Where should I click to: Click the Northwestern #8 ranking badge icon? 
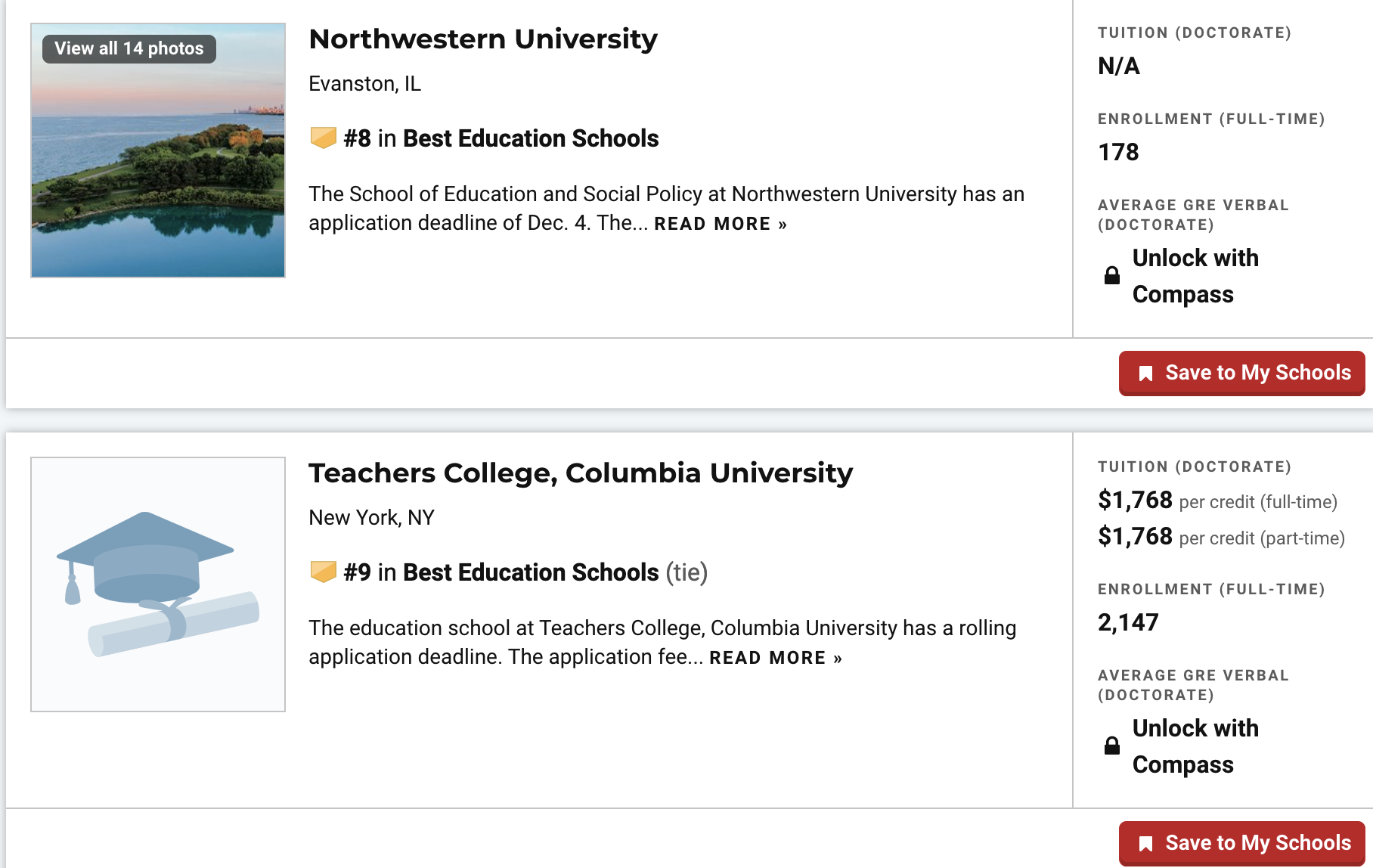point(323,138)
